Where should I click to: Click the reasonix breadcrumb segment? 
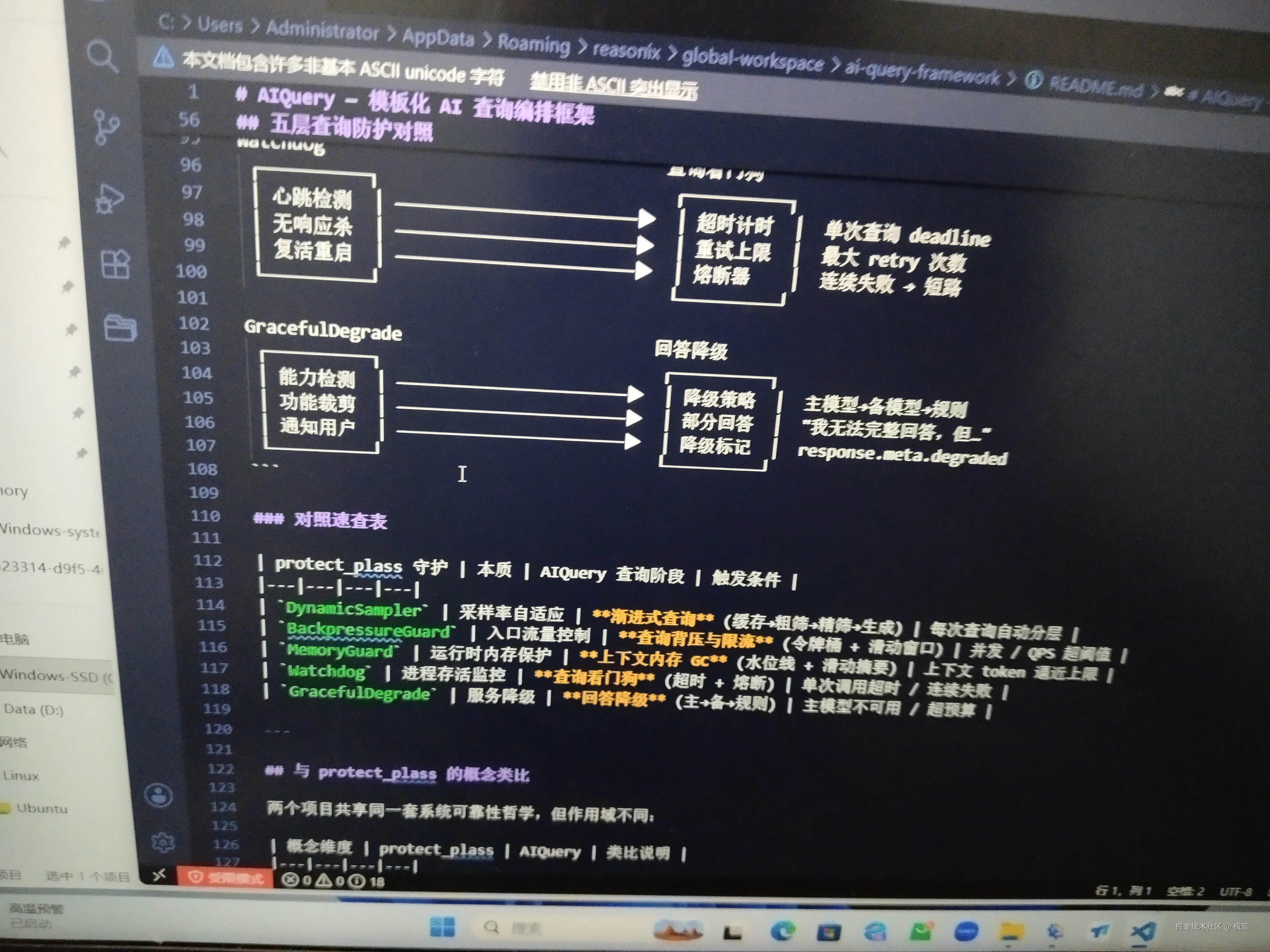626,51
